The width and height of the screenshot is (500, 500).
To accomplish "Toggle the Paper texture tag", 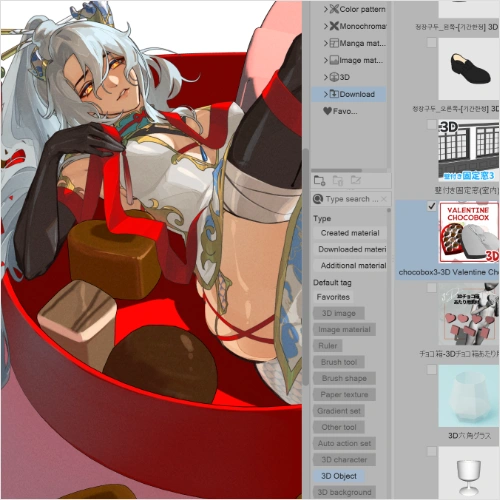I will coord(344,395).
